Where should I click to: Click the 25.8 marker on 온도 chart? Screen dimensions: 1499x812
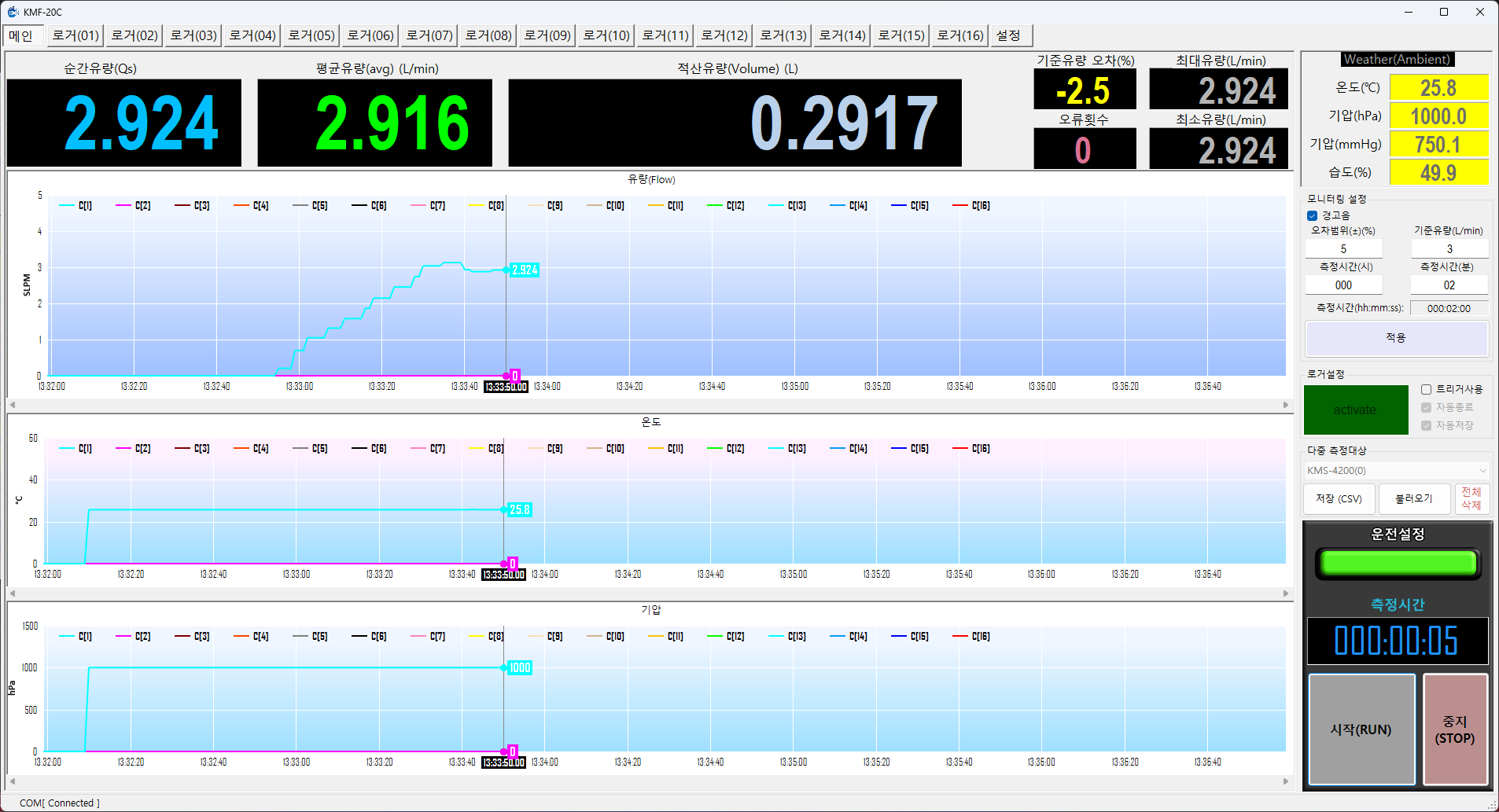(520, 510)
